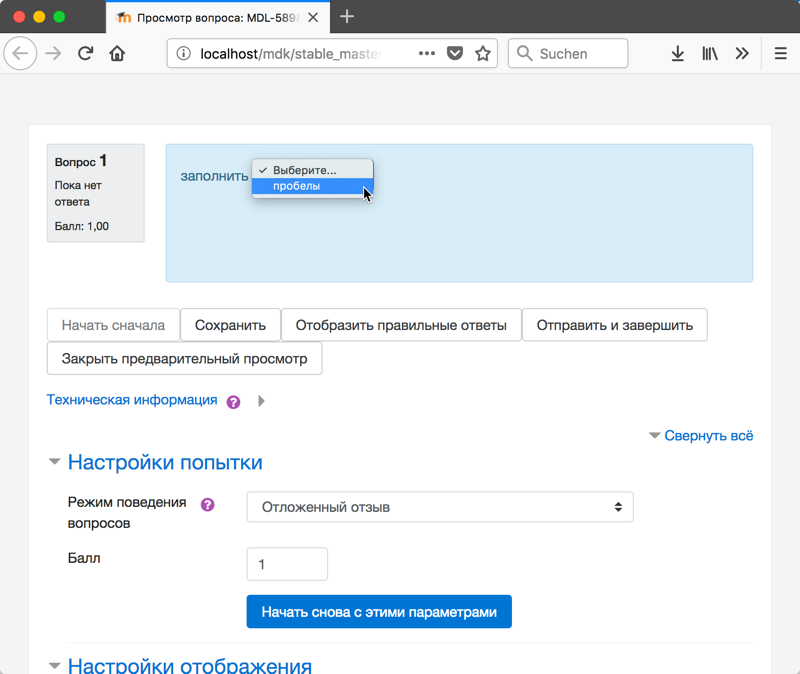800x674 pixels.
Task: Click help icon next to Техническая информация
Action: [234, 402]
